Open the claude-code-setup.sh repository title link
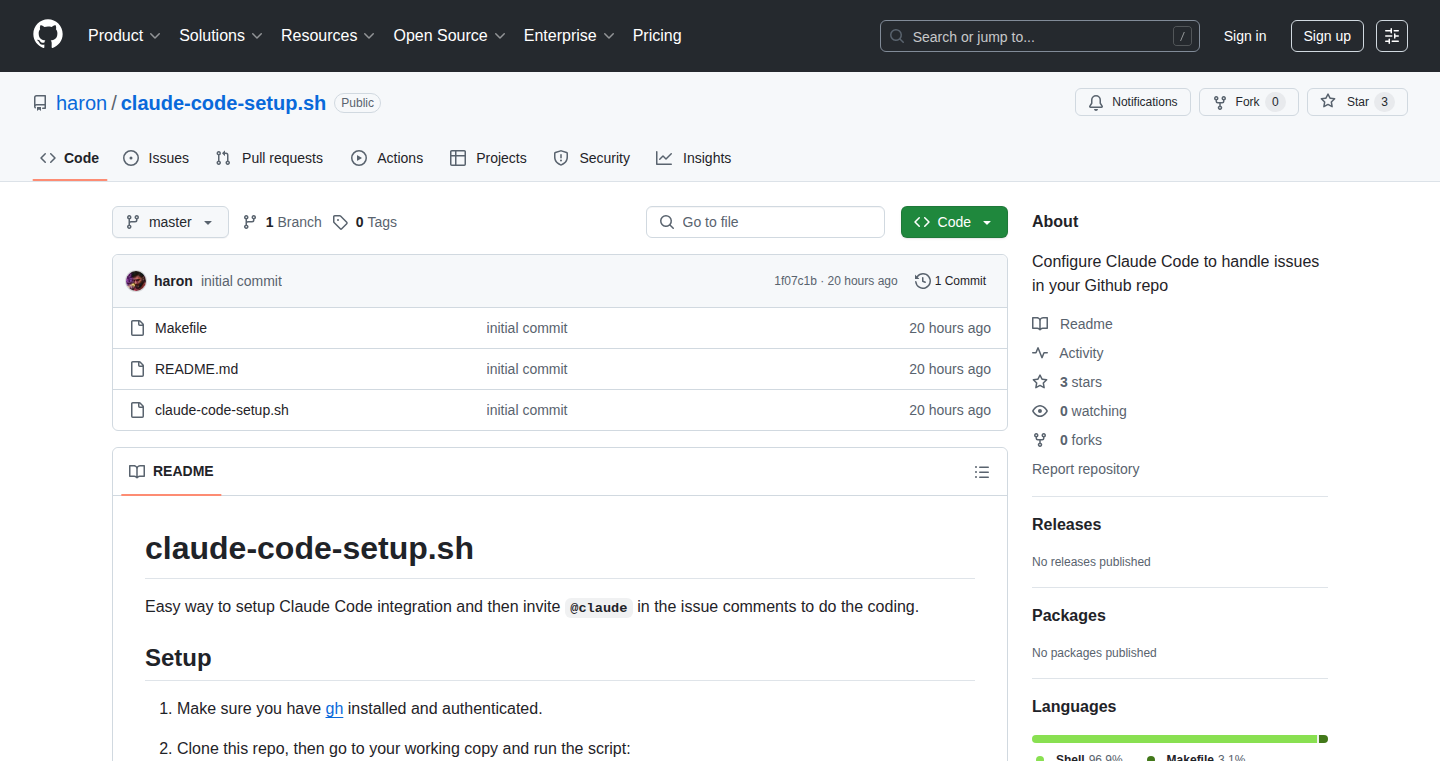 [223, 103]
